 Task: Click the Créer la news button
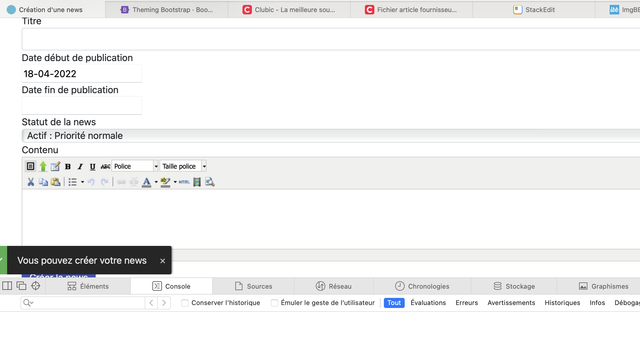[58, 277]
